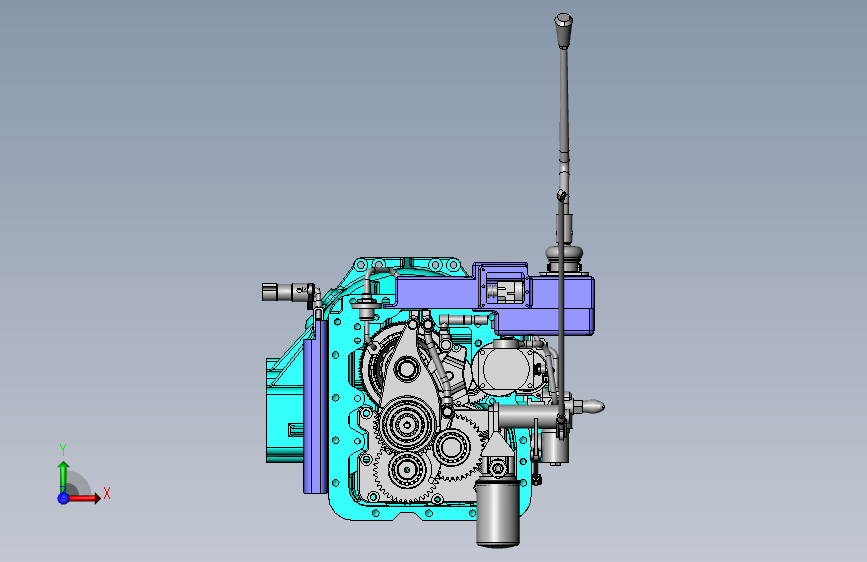867x562 pixels.
Task: Click the blue Z axis sphere at triad origin
Action: 63,498
